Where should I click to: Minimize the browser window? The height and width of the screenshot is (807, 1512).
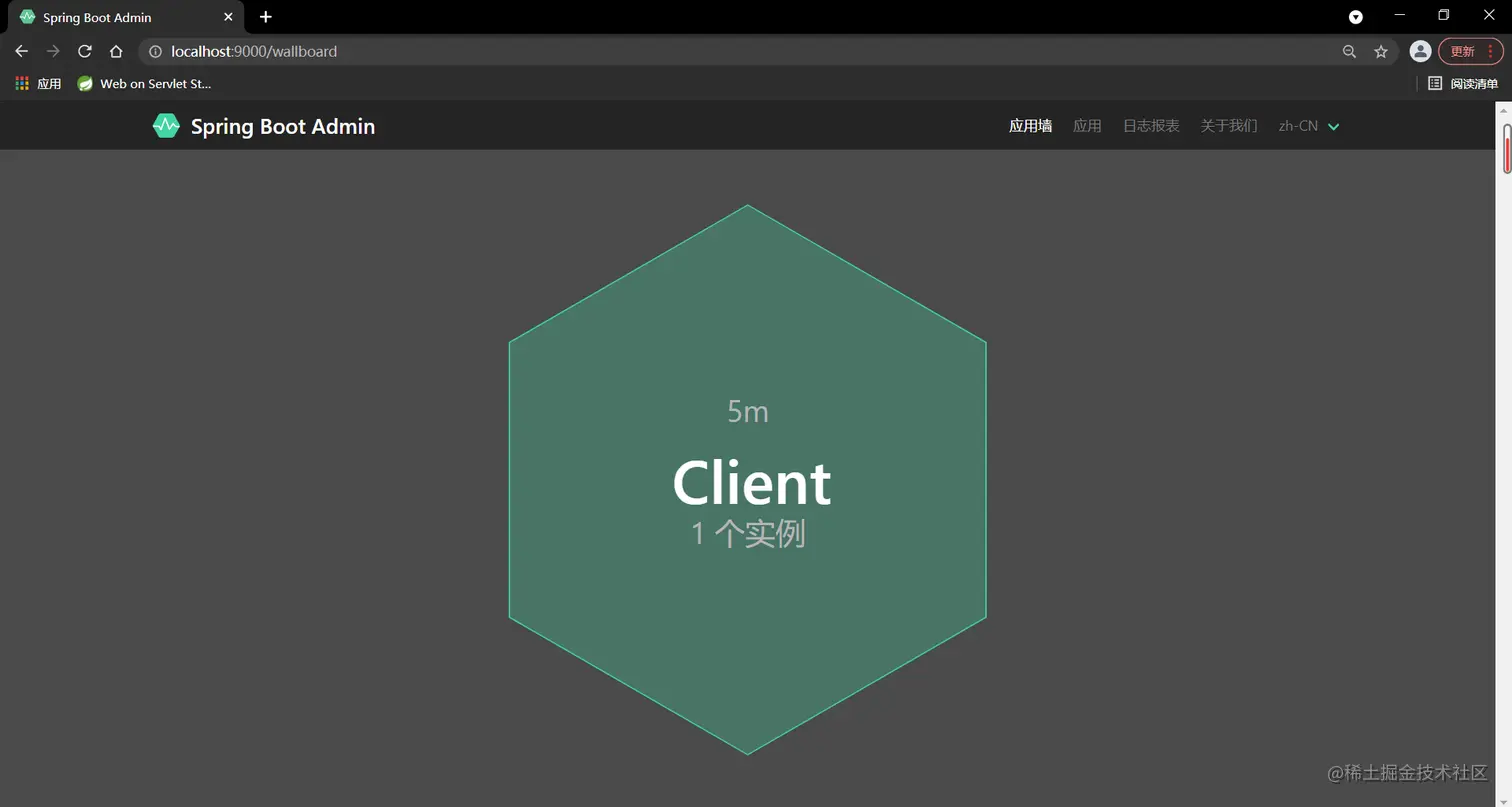click(1399, 15)
